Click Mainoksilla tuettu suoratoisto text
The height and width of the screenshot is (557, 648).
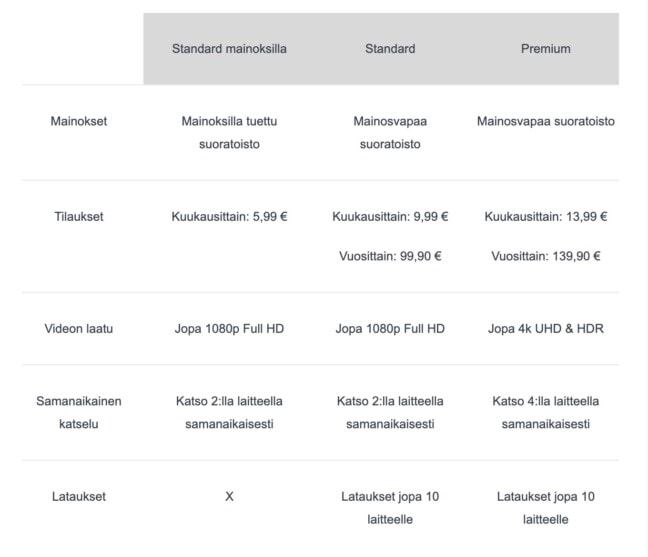pos(229,133)
